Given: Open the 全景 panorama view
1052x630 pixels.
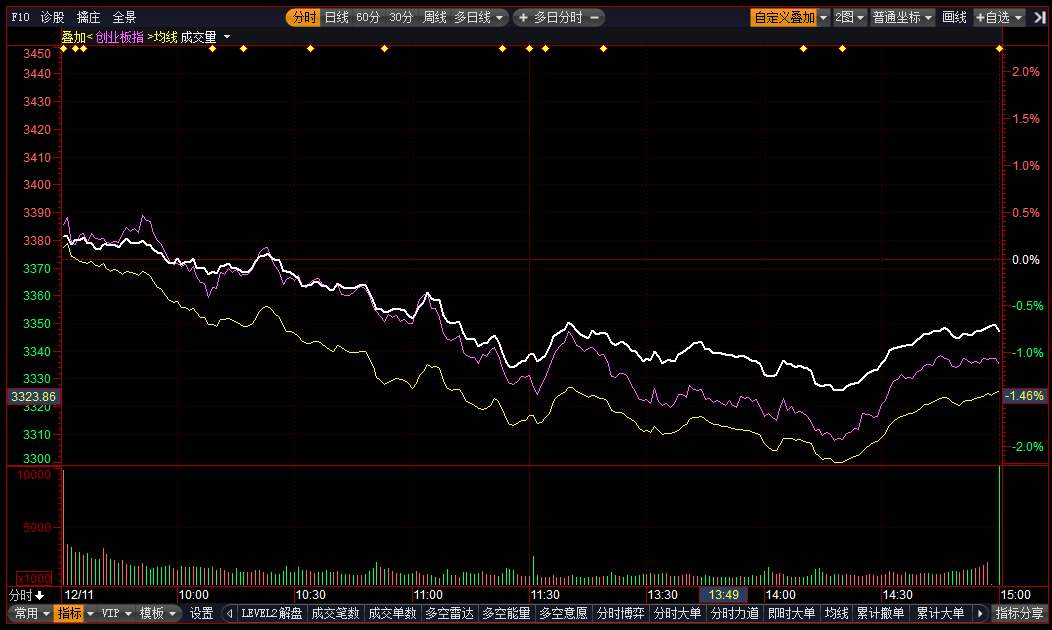Looking at the screenshot, I should coord(124,17).
